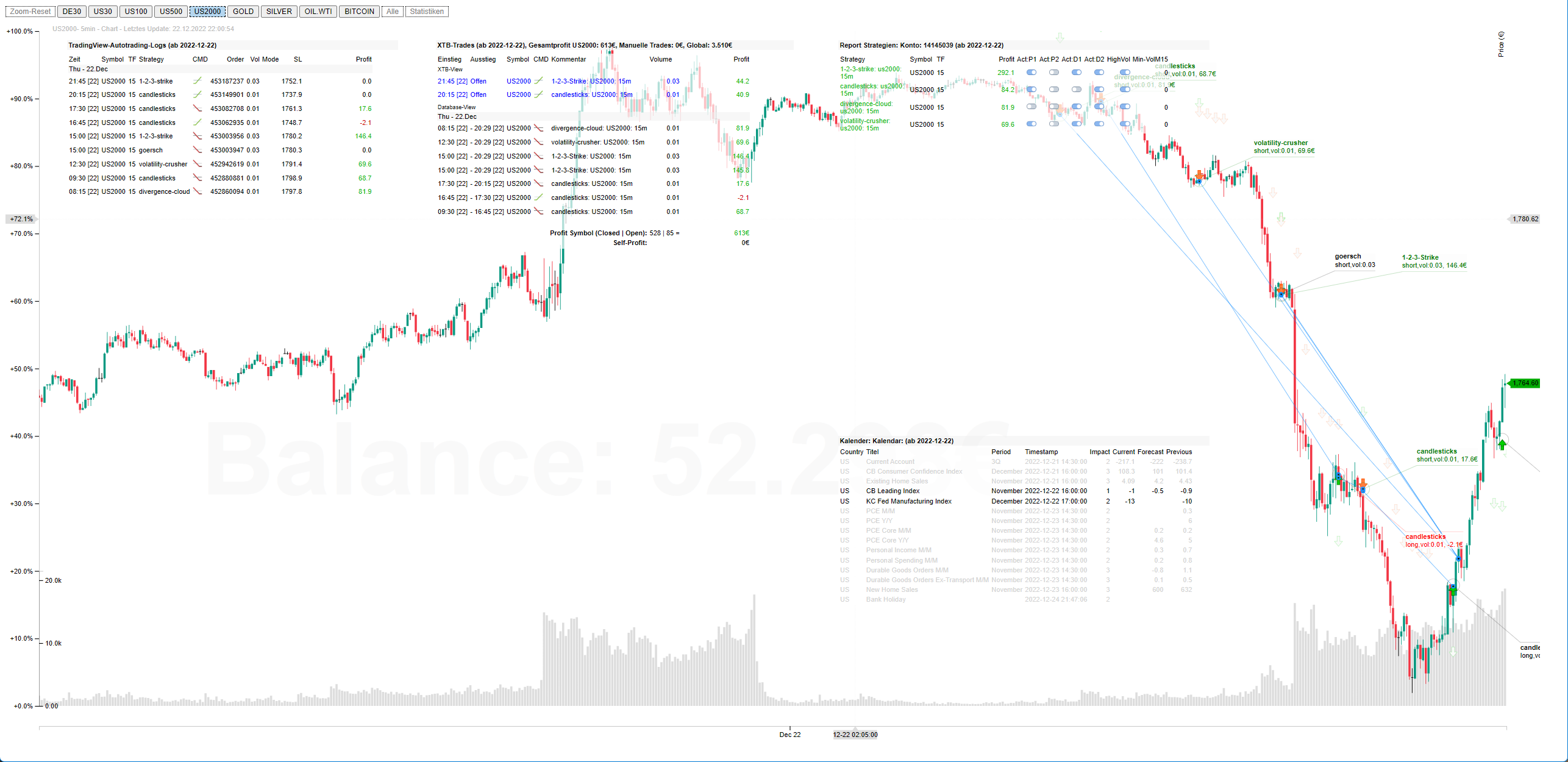Switch to the DE30 symbol tab
This screenshot has height=762, width=1568.
point(72,12)
